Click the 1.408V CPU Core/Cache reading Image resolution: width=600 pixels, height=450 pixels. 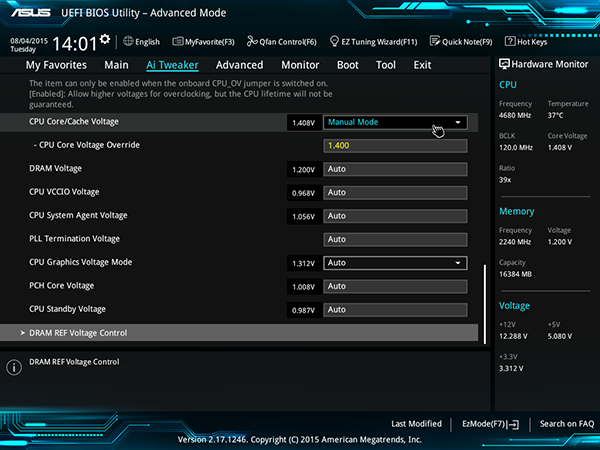coord(304,123)
